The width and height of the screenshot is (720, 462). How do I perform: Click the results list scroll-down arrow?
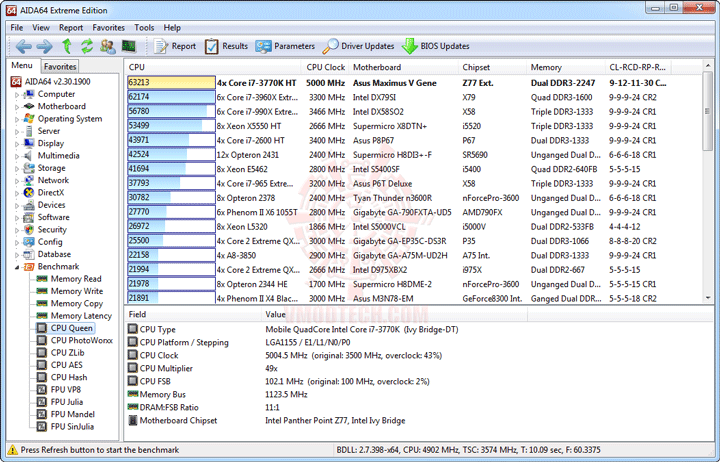(x=708, y=298)
